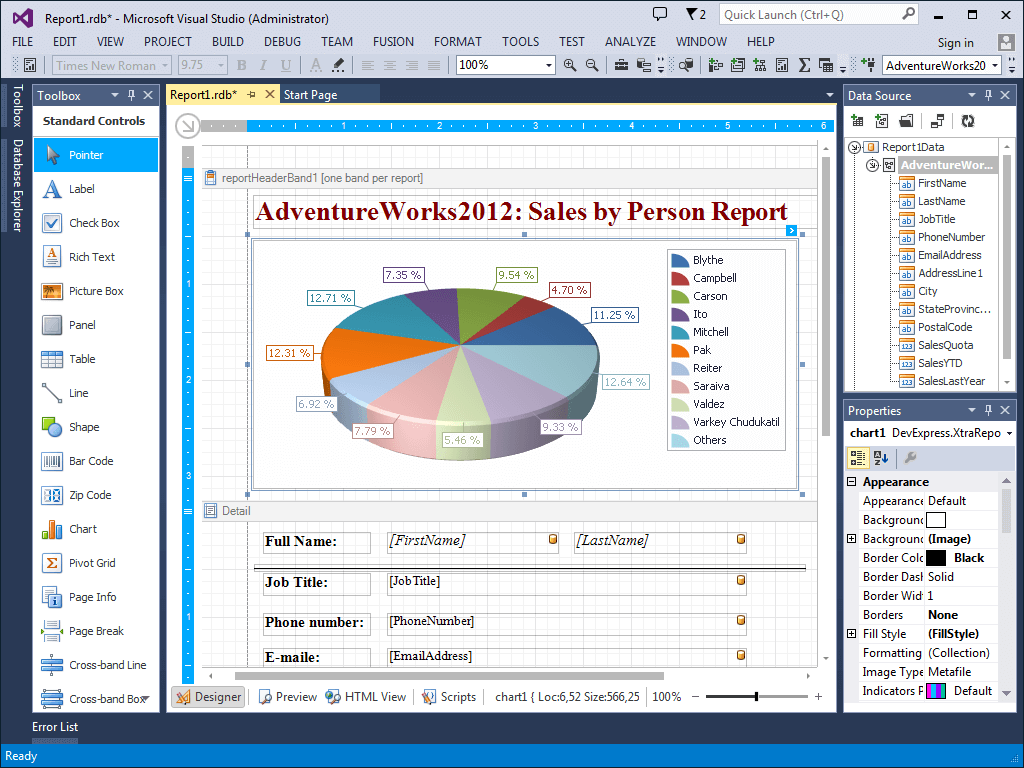
Task: Toggle underline formatting
Action: pos(285,65)
